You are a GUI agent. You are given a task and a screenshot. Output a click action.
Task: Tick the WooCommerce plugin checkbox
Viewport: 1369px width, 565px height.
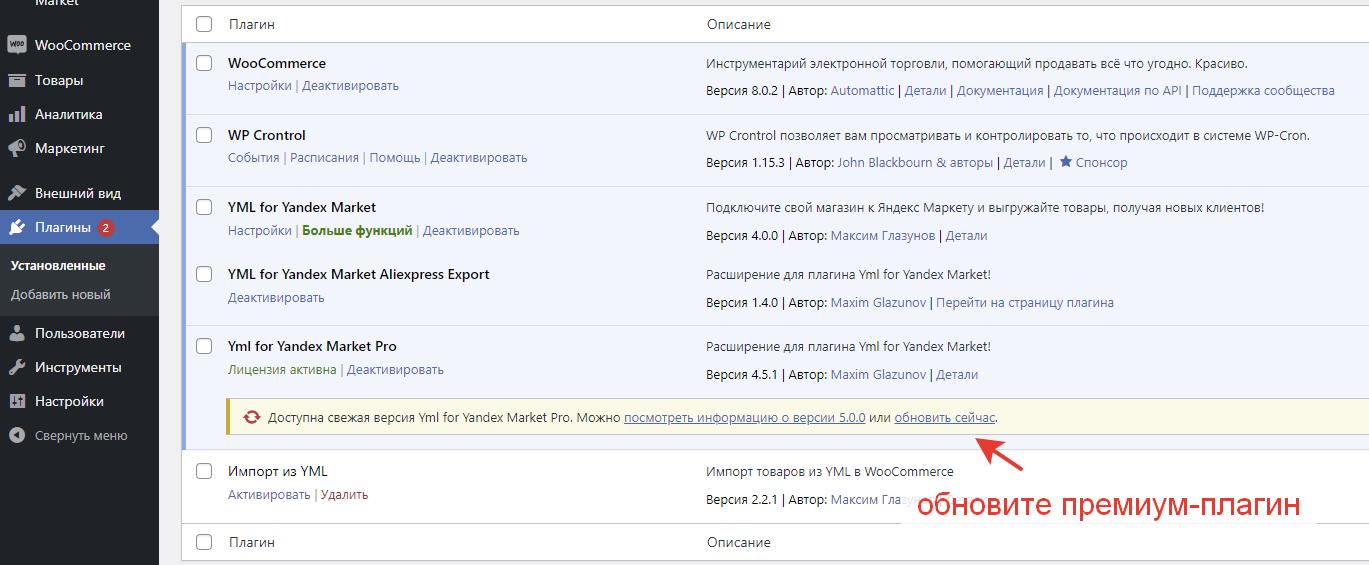pyautogui.click(x=204, y=63)
